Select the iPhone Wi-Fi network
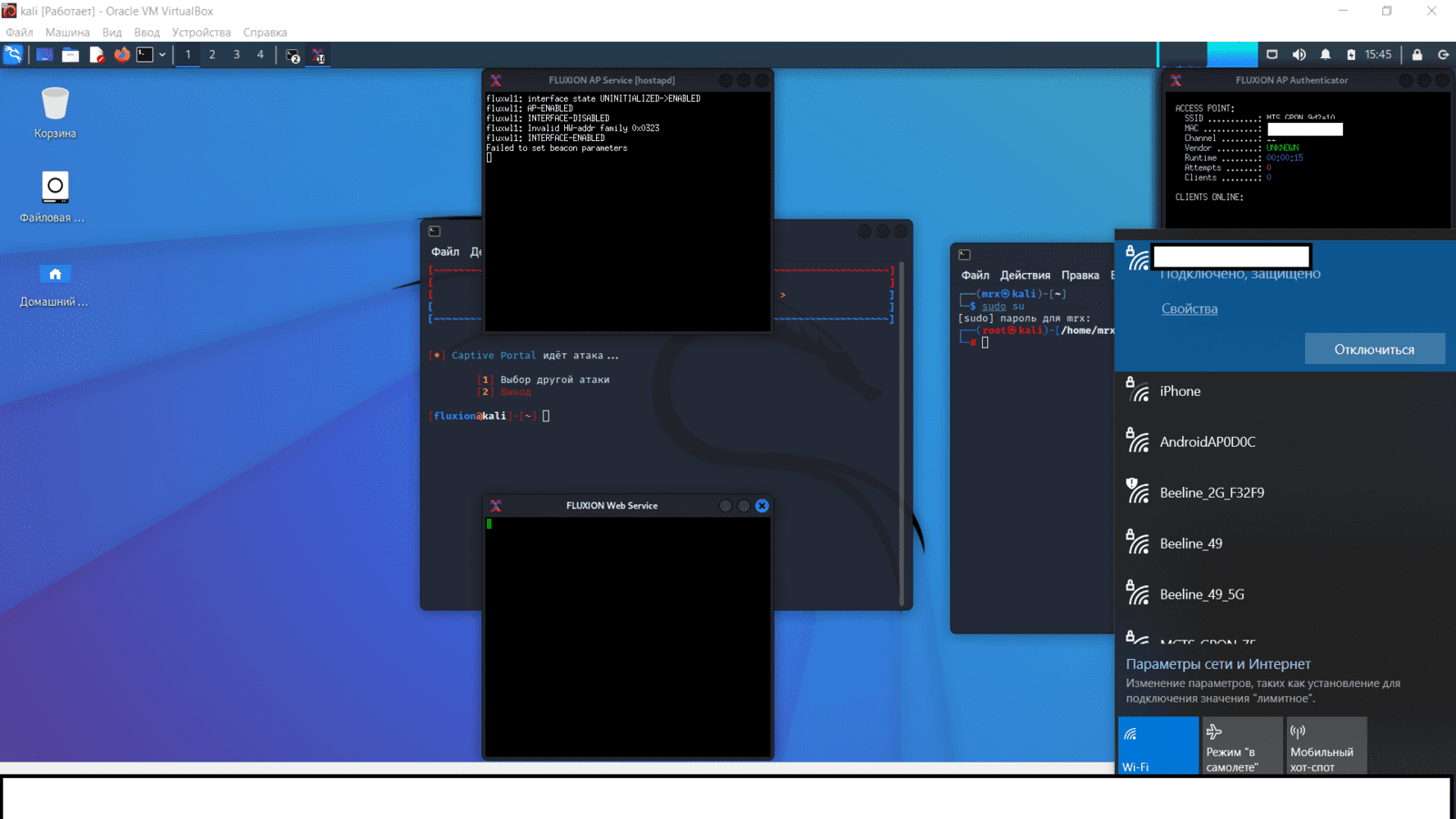The height and width of the screenshot is (819, 1456). [x=1285, y=391]
